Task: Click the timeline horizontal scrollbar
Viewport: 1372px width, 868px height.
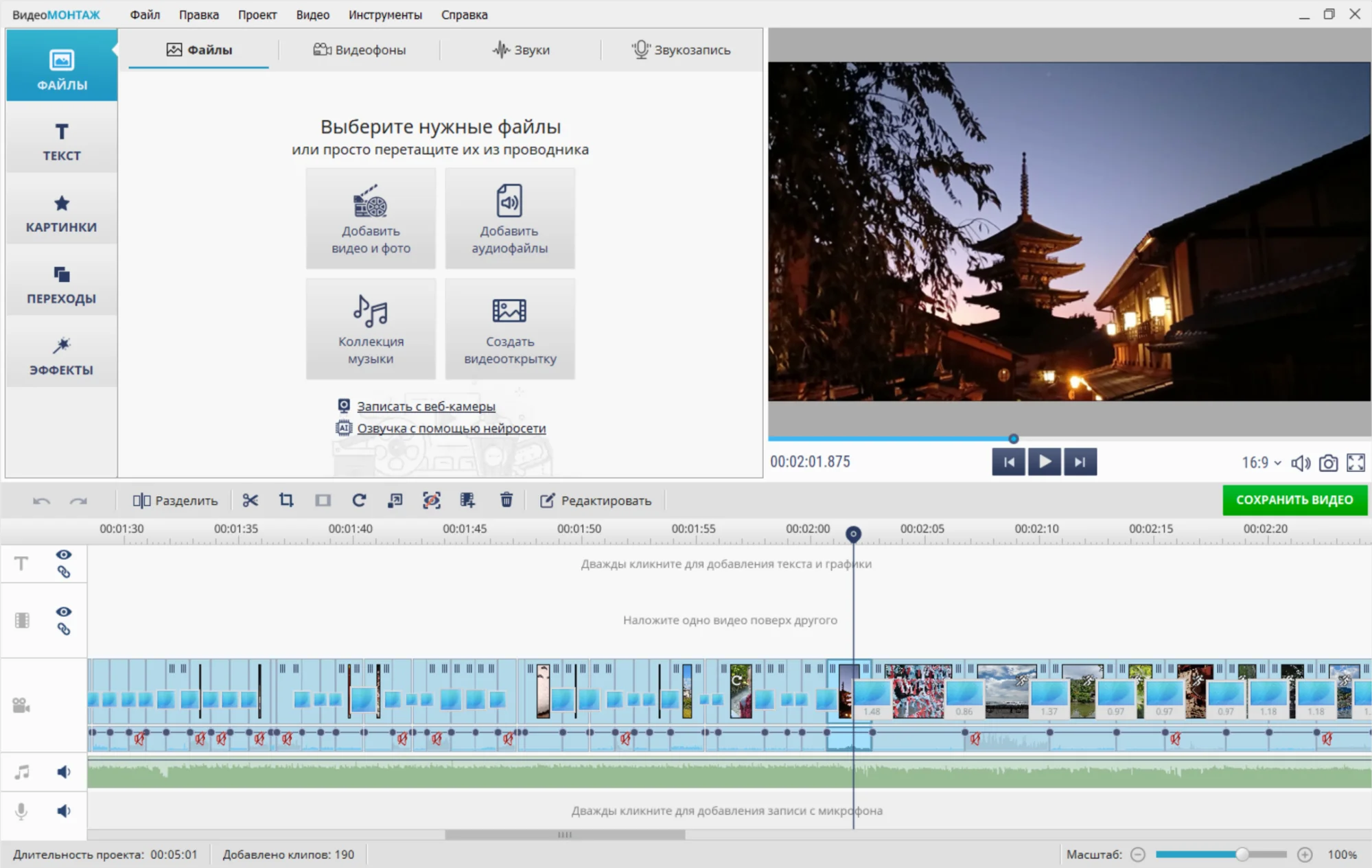Action: coord(564,835)
